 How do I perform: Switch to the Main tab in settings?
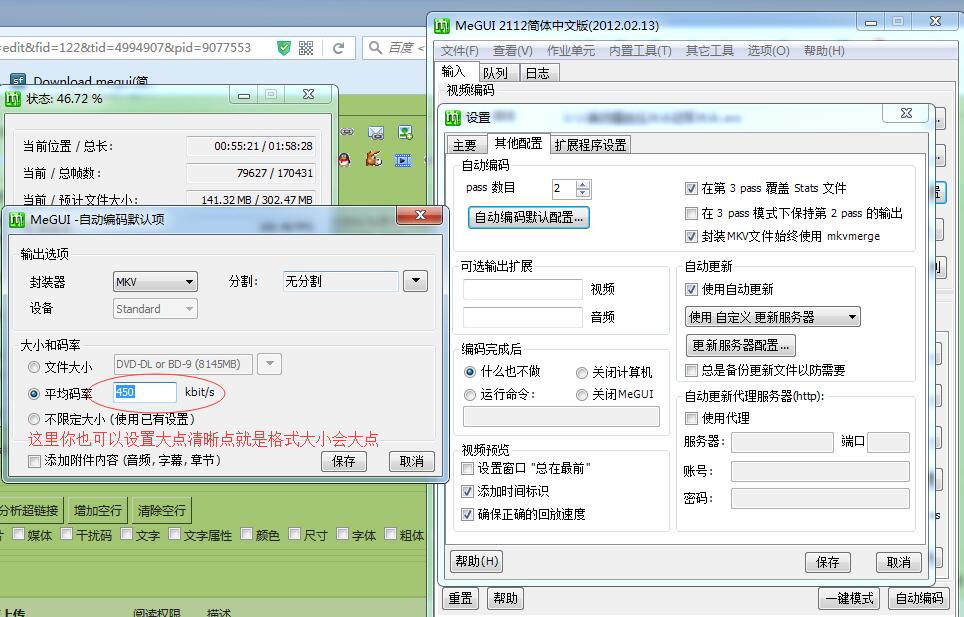click(x=465, y=145)
